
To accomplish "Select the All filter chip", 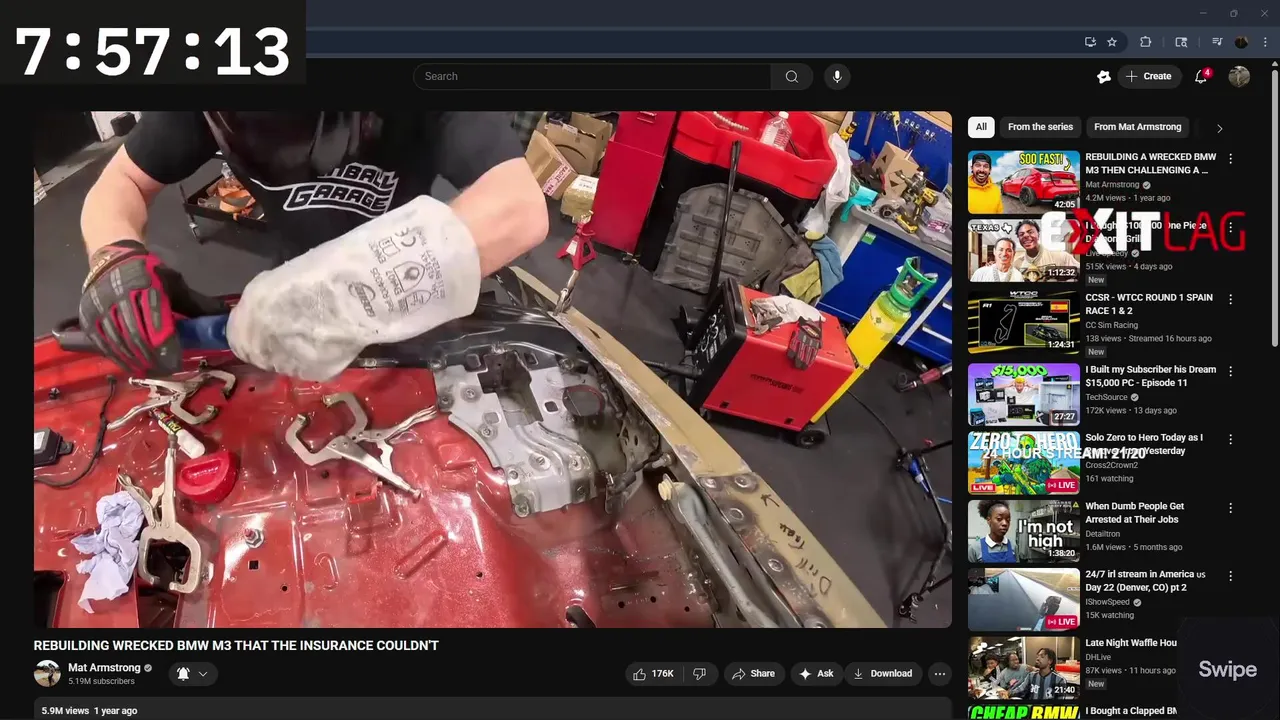I will (x=981, y=127).
